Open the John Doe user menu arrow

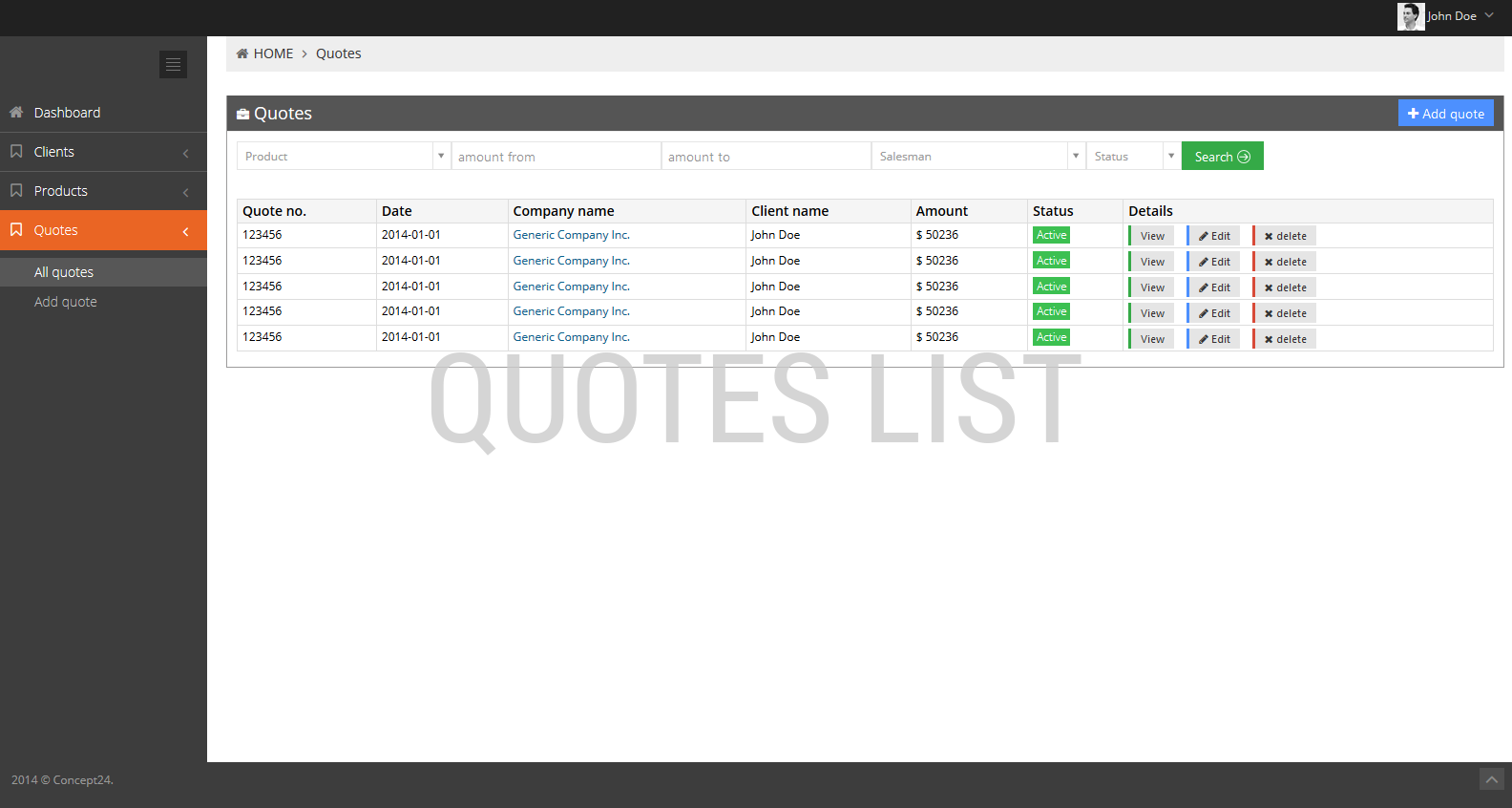pos(1489,15)
